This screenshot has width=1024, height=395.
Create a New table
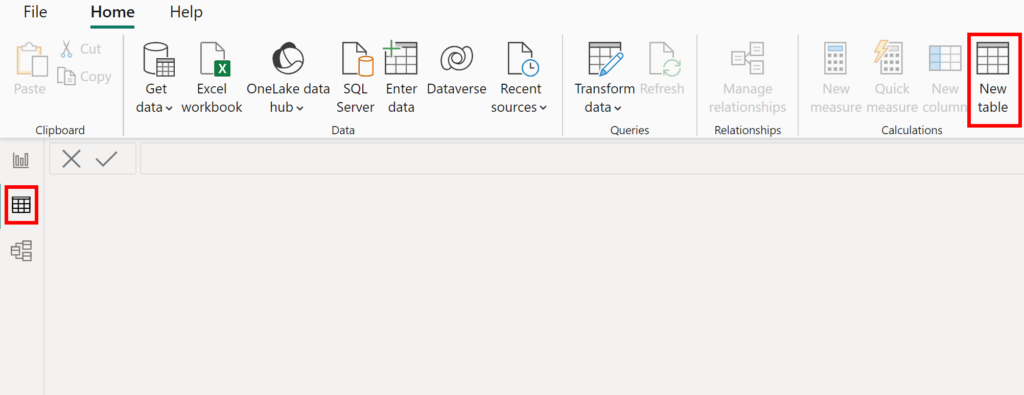pos(993,78)
